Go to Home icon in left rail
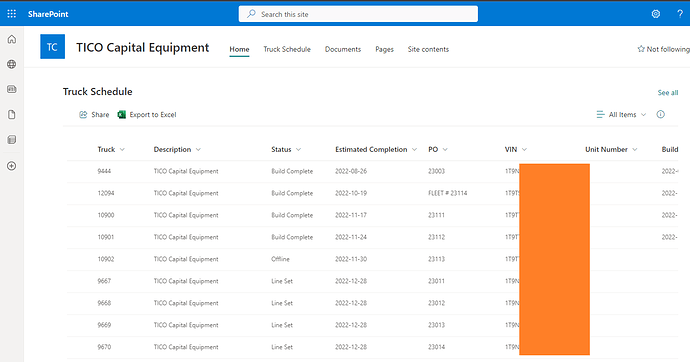The height and width of the screenshot is (362, 690). (12, 39)
